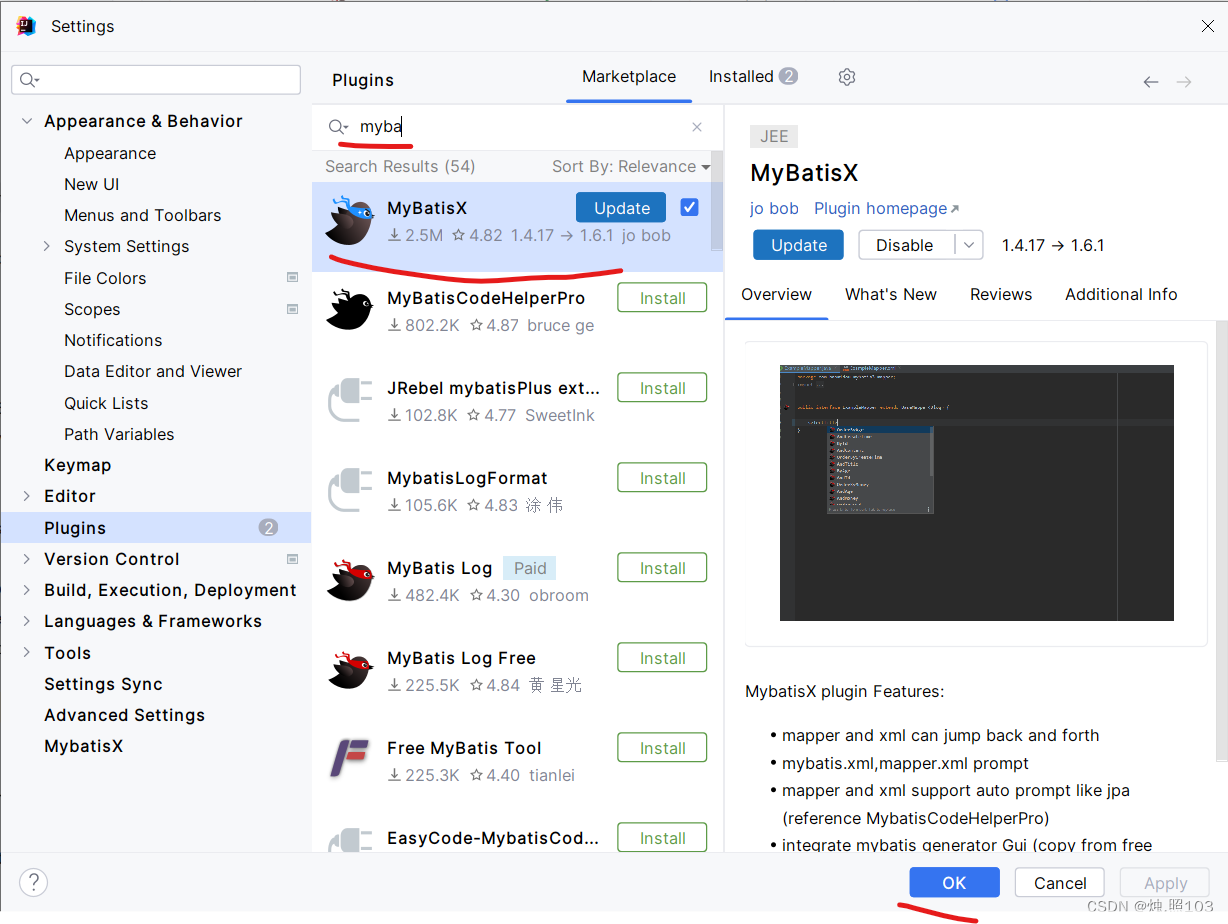Toggle the MyBatisX enabled checkbox

[x=689, y=207]
